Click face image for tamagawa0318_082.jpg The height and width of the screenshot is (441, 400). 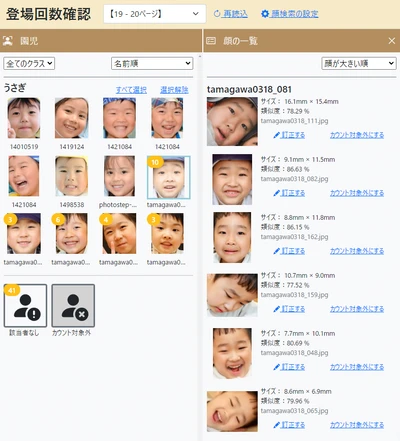click(232, 179)
